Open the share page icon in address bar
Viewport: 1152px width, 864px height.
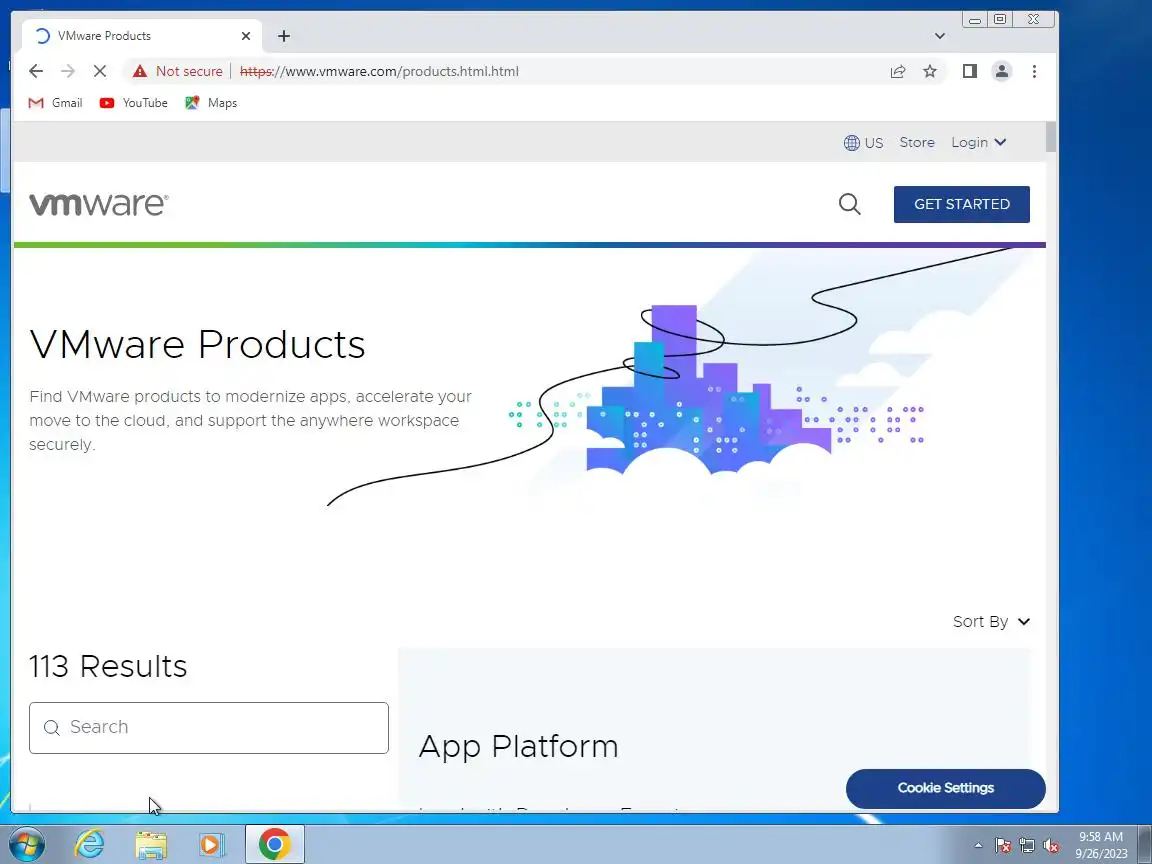click(898, 71)
